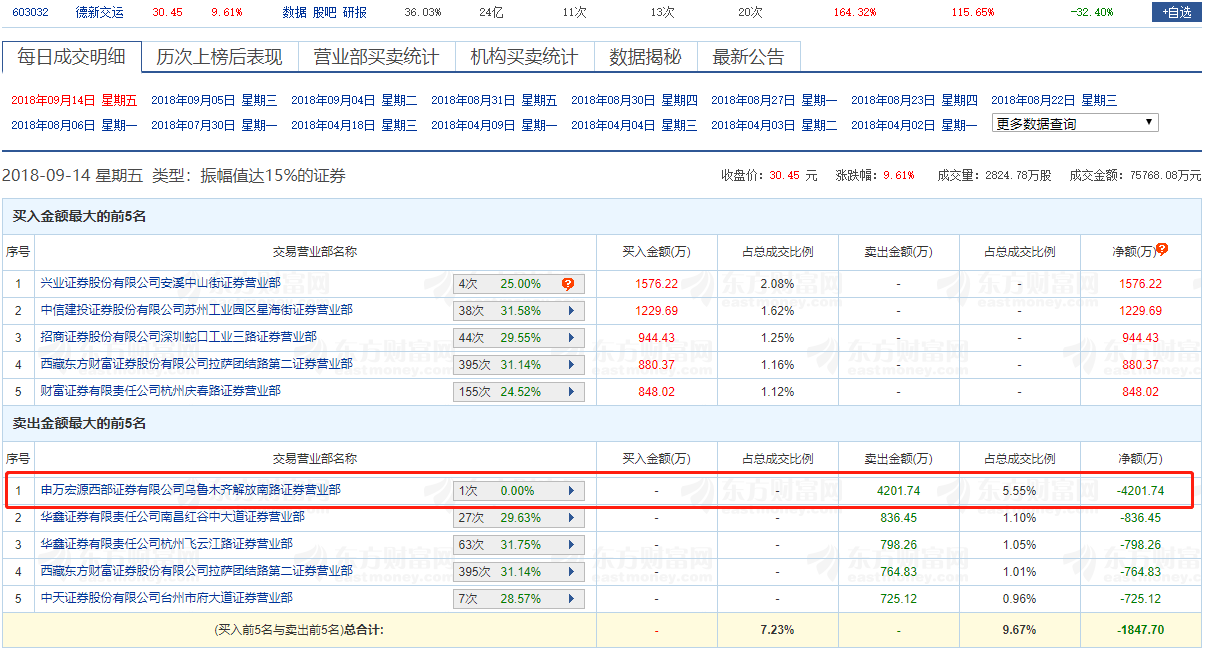Open 申万宏源西部证券乌鲁木齐解放南路 branch link
1209x656 pixels.
click(190, 491)
